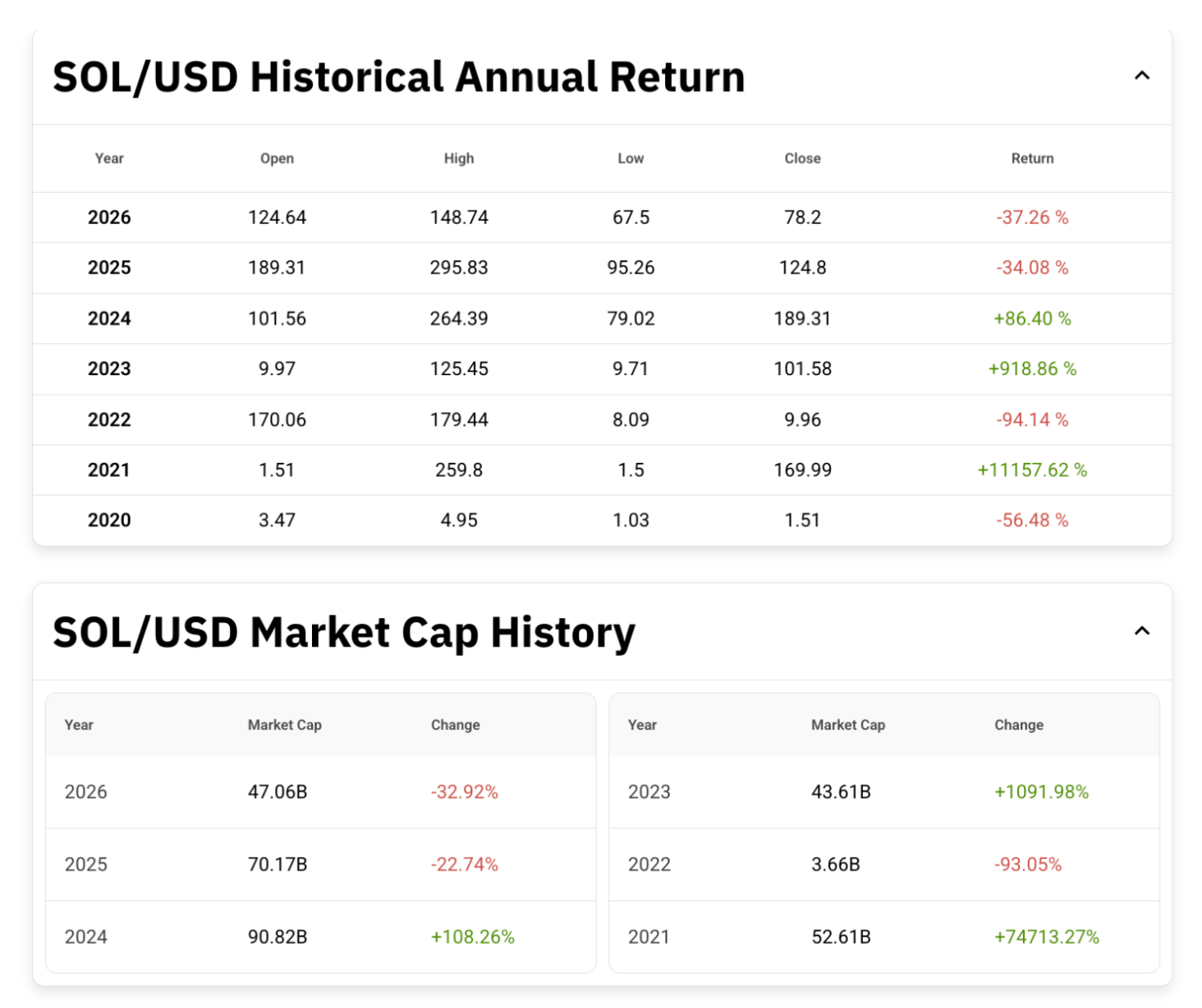
Task: Select the Open column header
Action: [277, 158]
